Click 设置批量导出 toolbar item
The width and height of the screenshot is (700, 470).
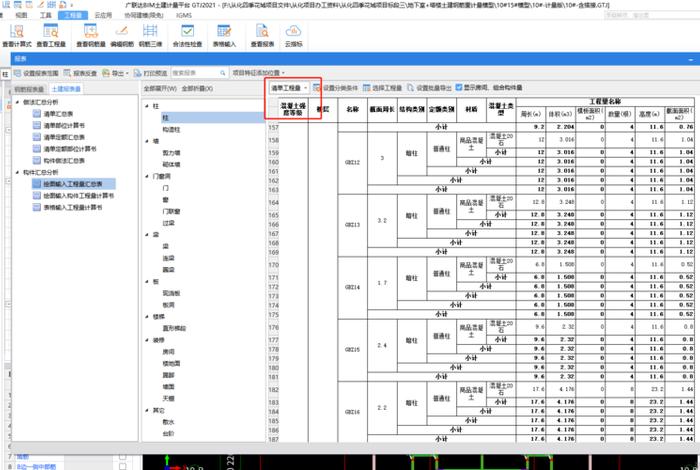[x=429, y=88]
